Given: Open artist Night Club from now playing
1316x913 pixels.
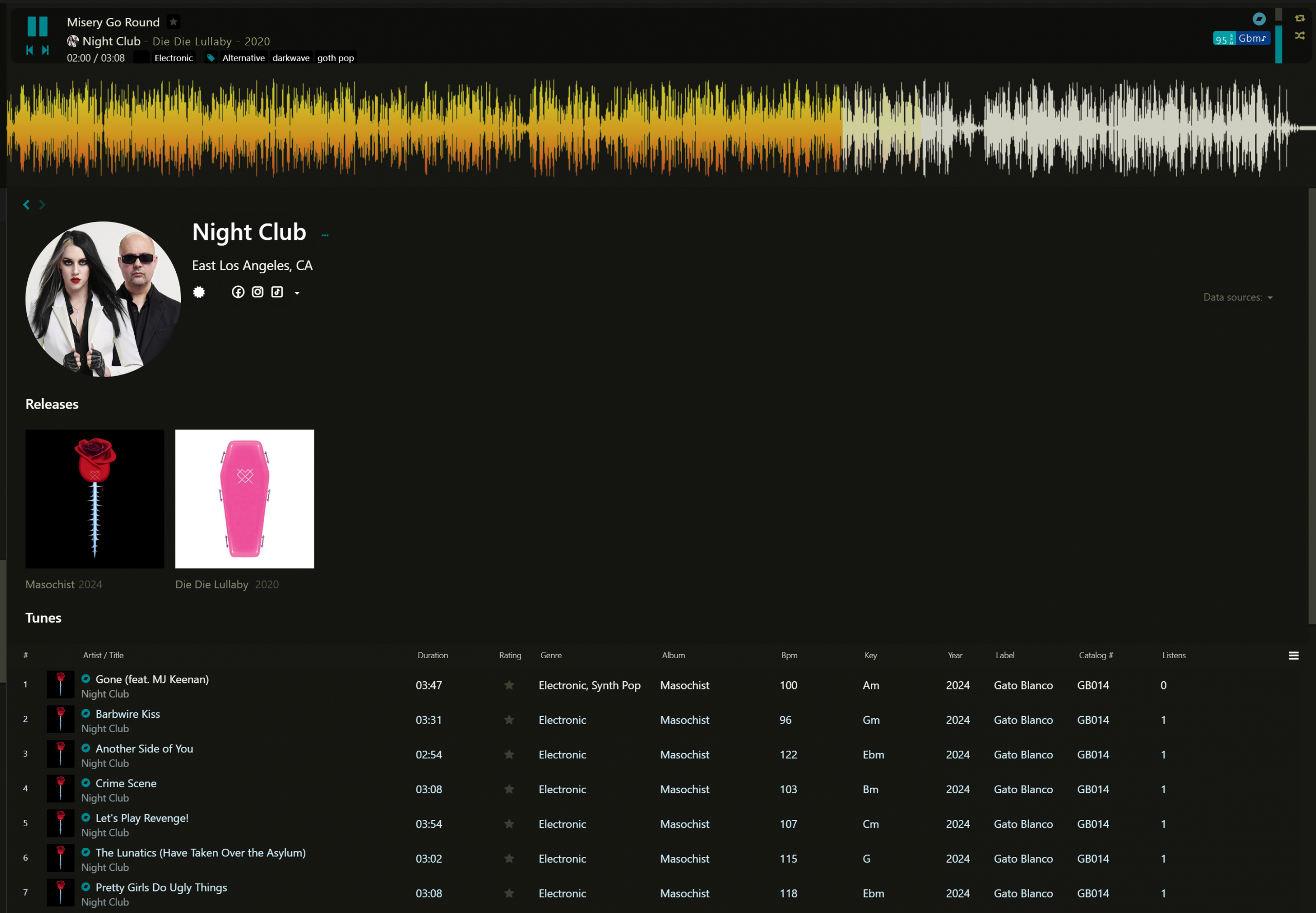Looking at the screenshot, I should point(111,41).
